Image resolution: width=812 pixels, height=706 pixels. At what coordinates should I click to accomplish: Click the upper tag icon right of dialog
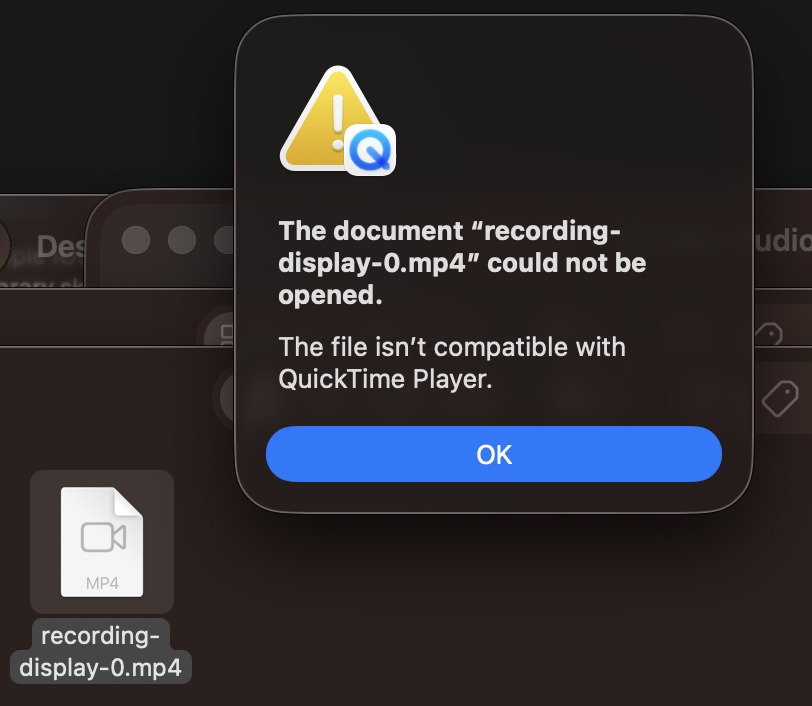[x=768, y=334]
